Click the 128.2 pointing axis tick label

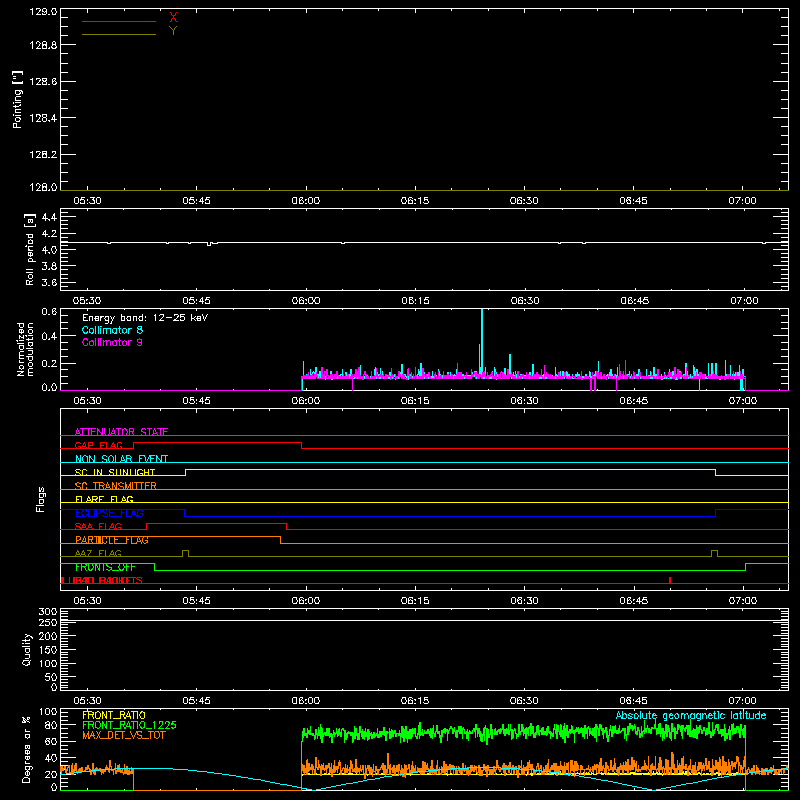click(43, 155)
